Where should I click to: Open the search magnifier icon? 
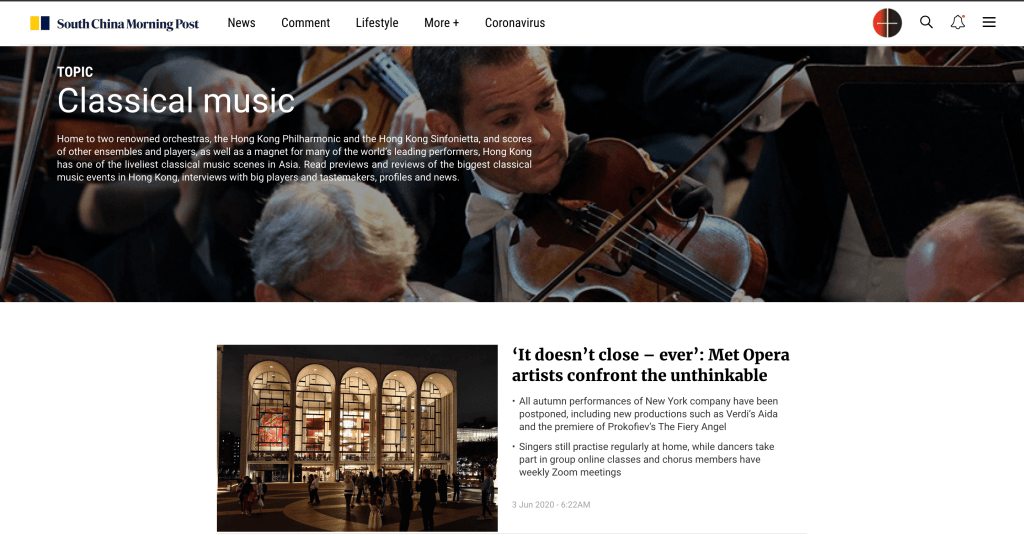(x=926, y=22)
